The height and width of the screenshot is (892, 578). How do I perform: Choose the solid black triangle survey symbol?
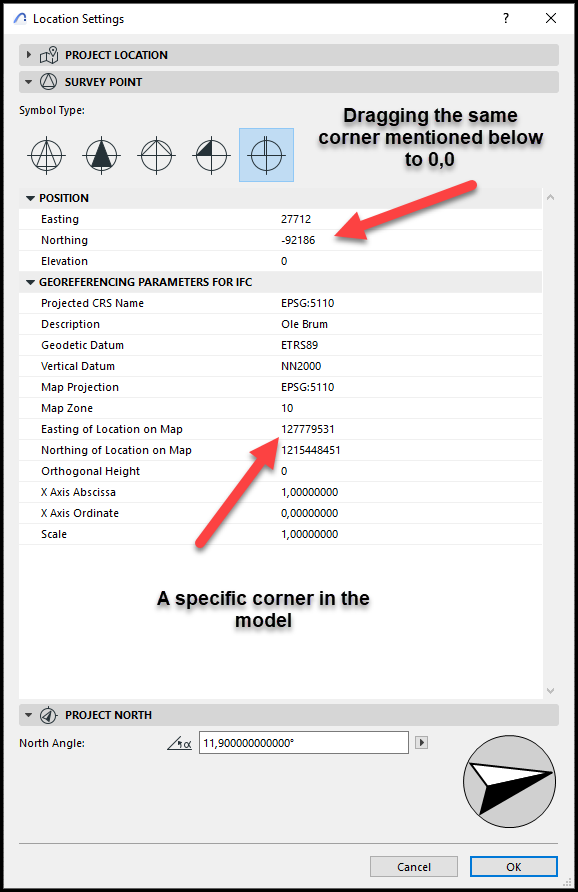point(101,155)
